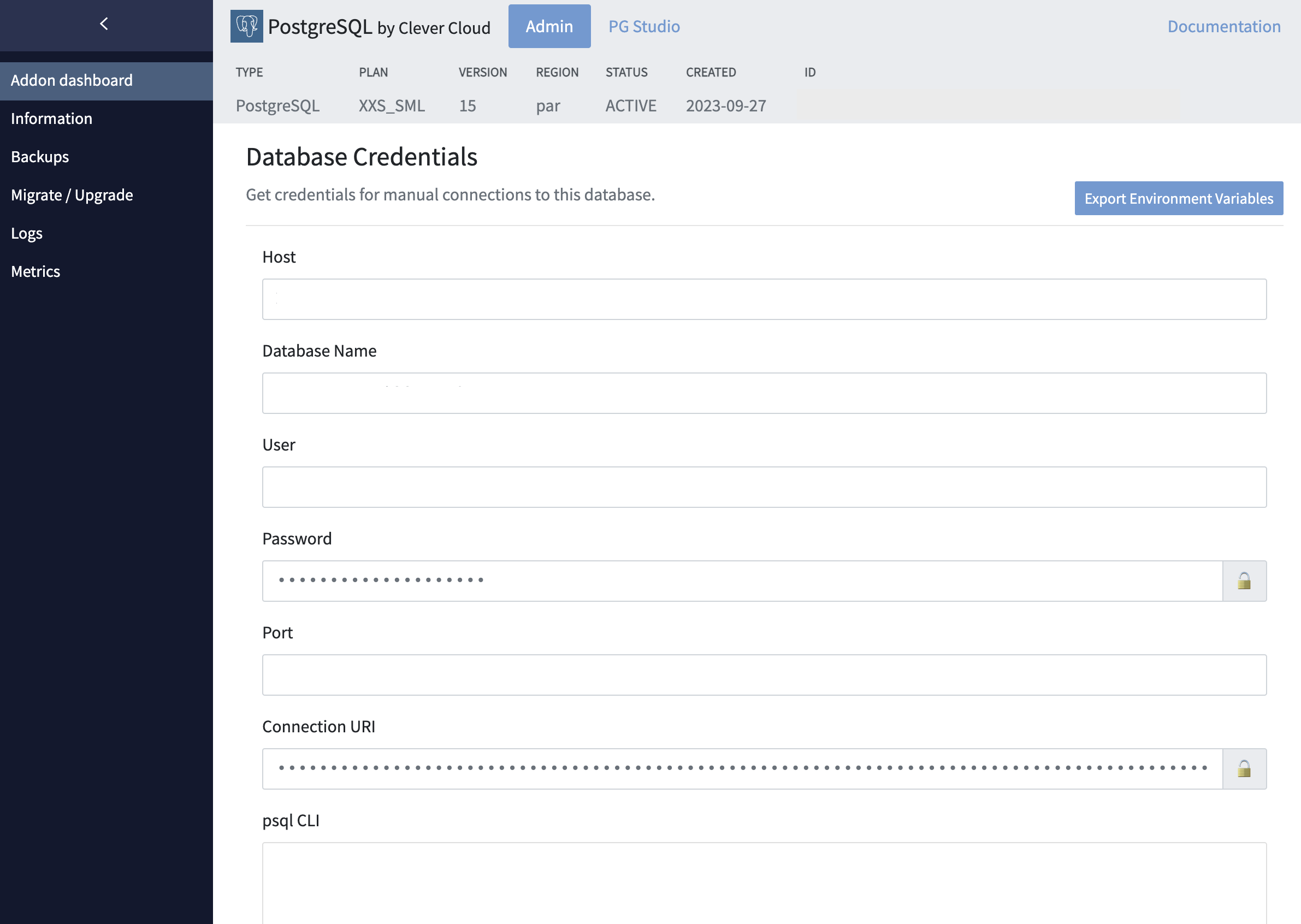The height and width of the screenshot is (924, 1301).
Task: Unlock the Connection URI with its lock icon
Action: click(1244, 769)
